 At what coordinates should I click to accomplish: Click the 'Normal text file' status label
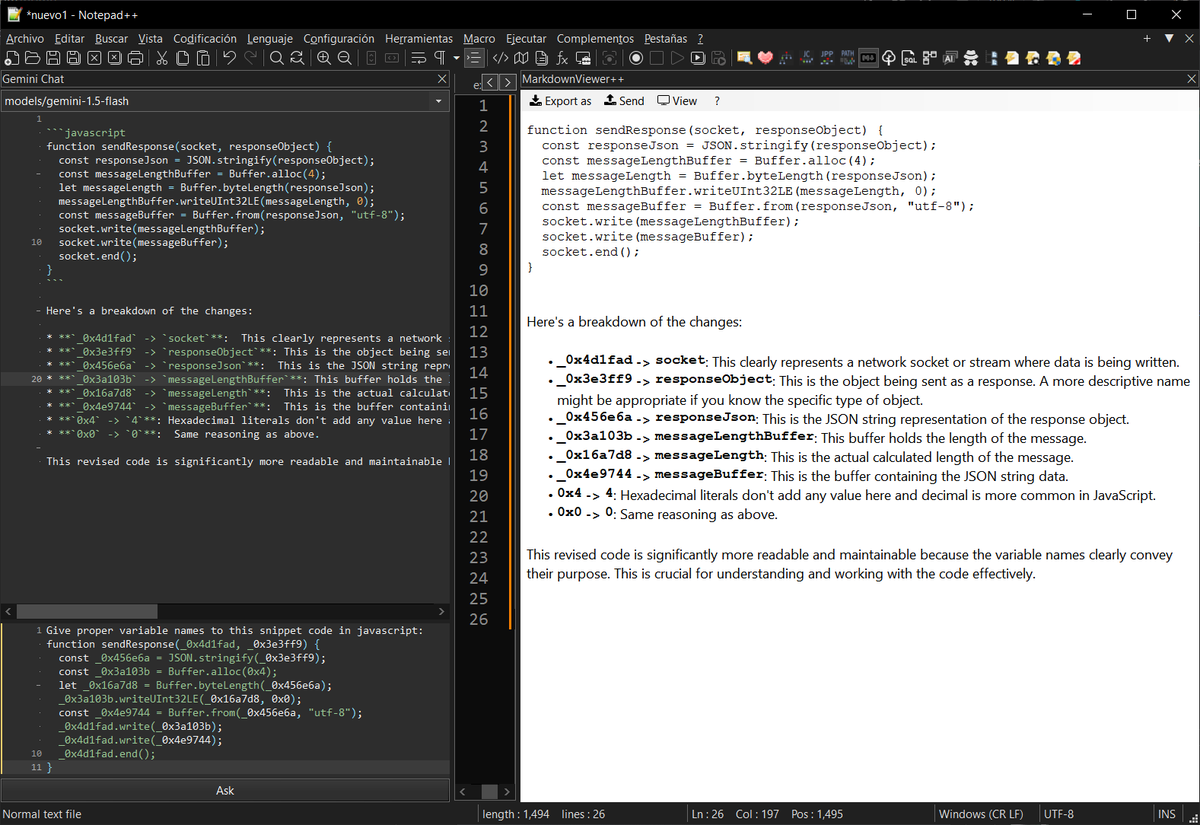click(x=42, y=814)
